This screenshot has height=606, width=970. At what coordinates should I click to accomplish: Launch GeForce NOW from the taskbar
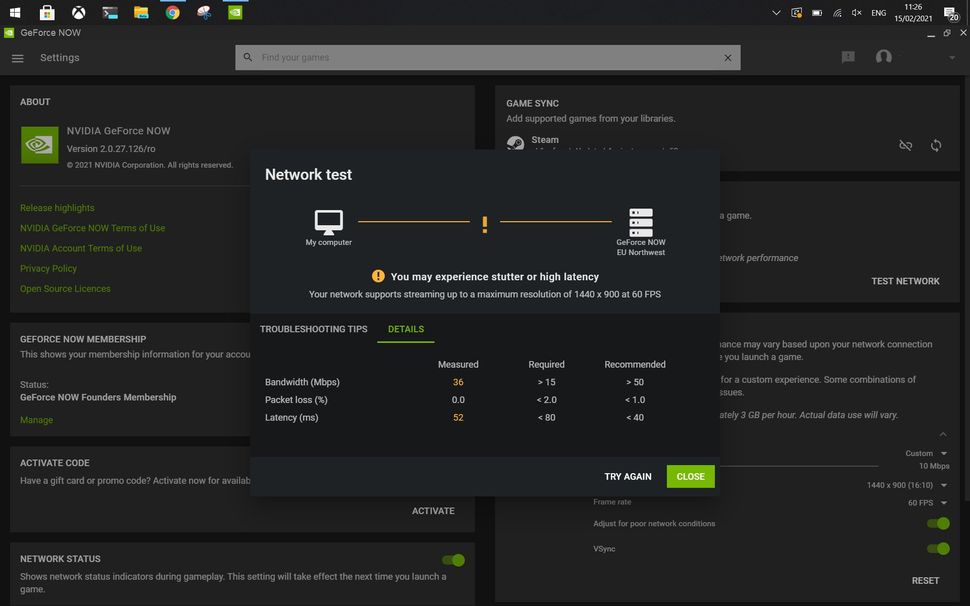235,12
